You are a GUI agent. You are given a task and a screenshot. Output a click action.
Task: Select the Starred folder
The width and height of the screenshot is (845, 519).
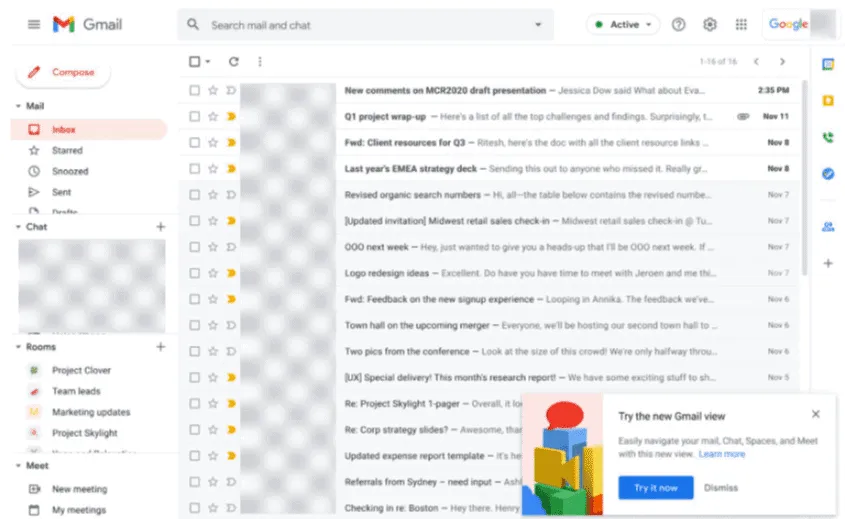[67, 151]
